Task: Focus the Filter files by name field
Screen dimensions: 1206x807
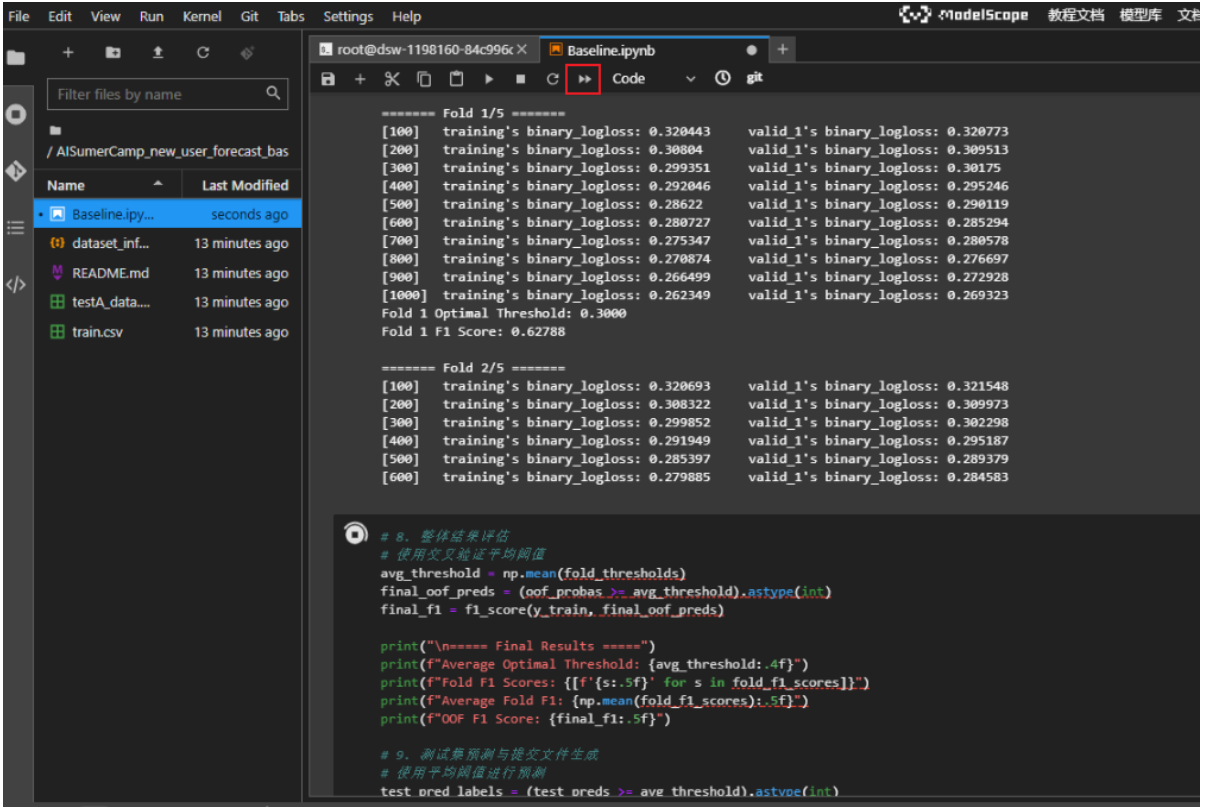Action: coord(158,94)
